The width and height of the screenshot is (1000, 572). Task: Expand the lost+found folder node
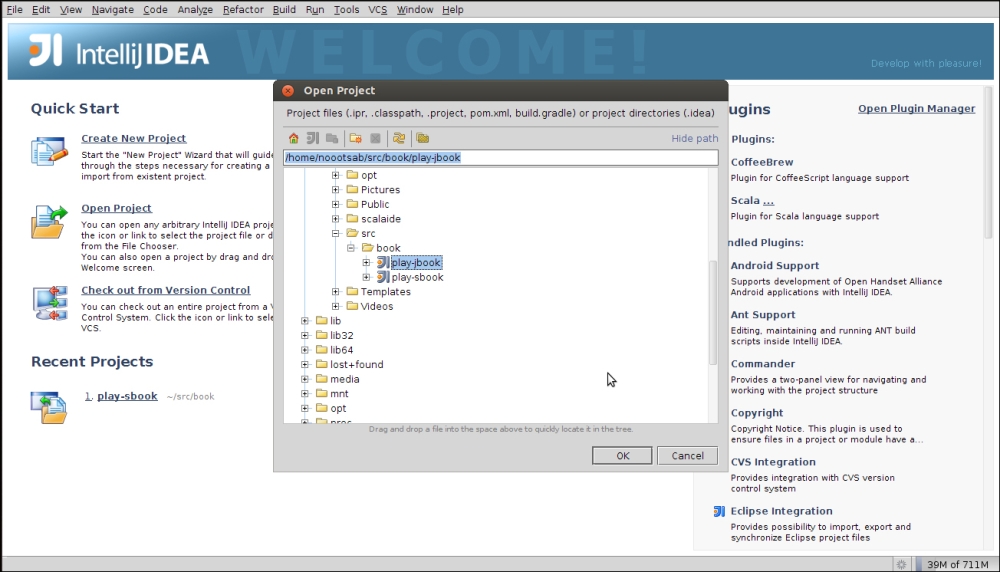click(x=305, y=365)
